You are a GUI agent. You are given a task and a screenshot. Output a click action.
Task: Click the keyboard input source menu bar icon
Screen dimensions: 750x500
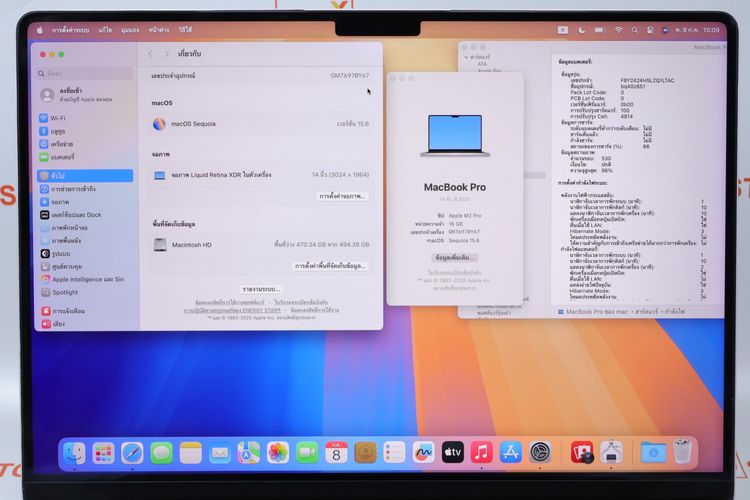562,30
